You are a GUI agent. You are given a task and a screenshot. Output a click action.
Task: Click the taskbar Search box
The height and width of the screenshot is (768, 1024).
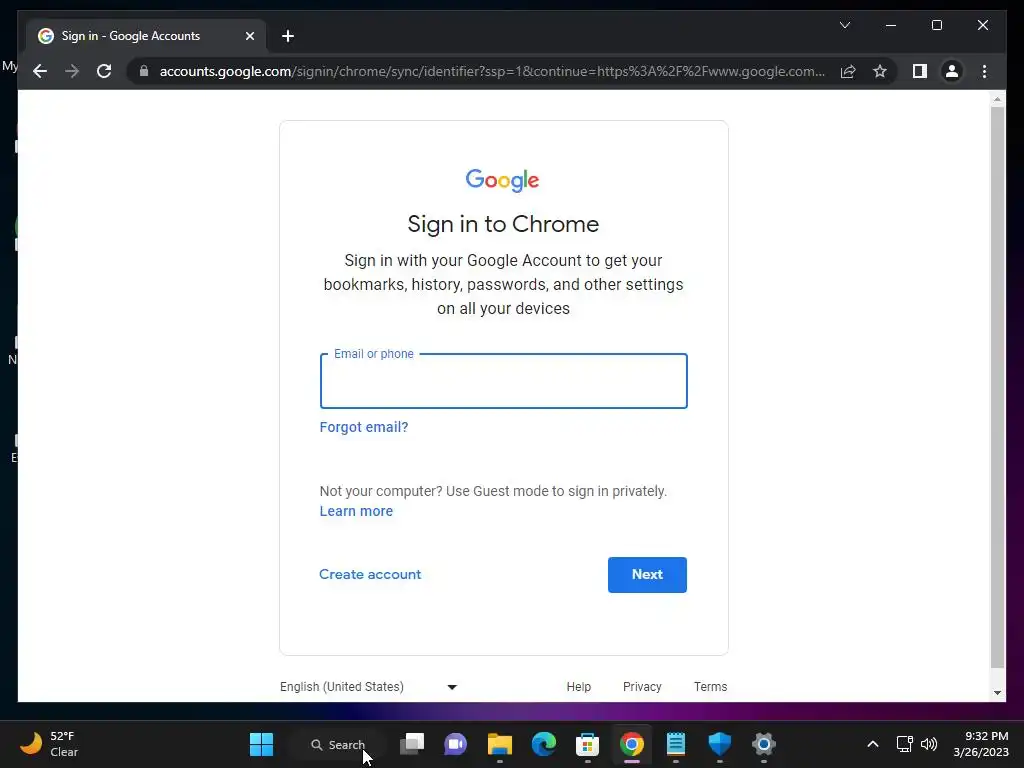pos(338,744)
